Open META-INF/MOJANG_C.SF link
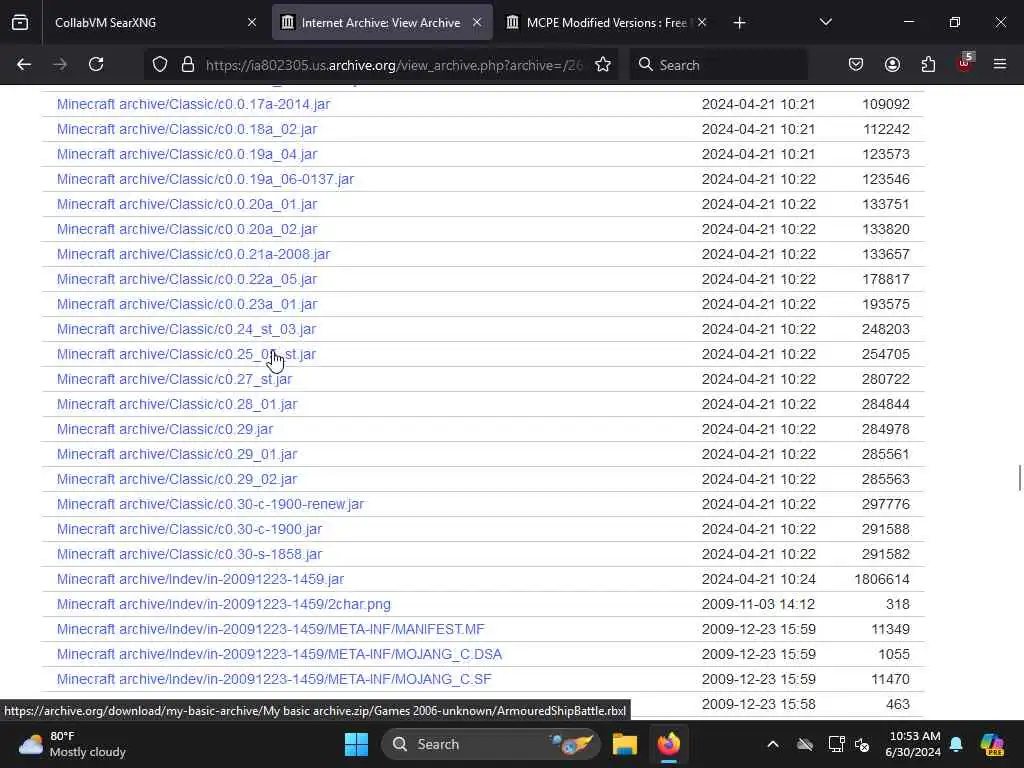The image size is (1024, 768). tap(274, 679)
